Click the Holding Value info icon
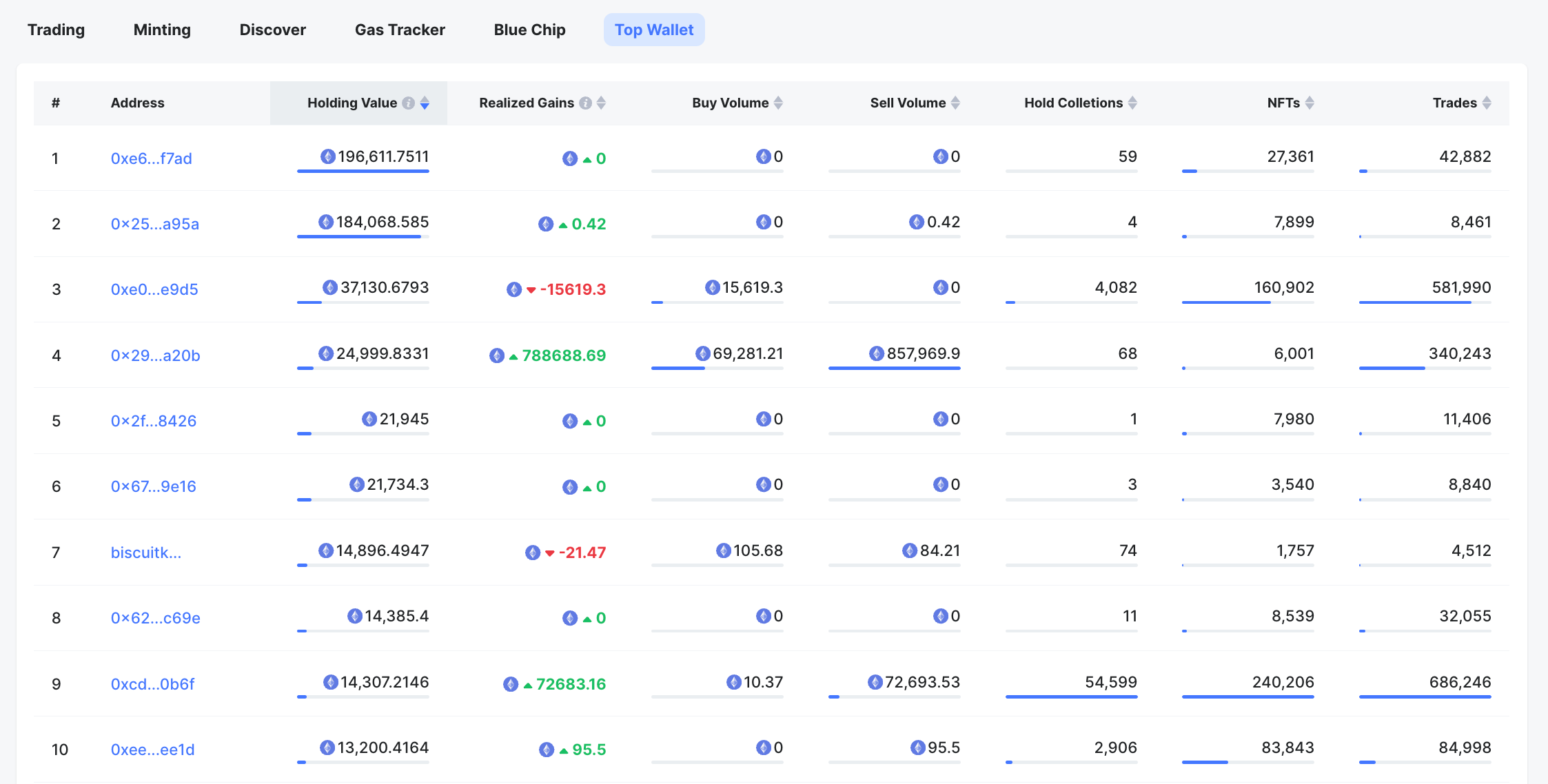This screenshot has width=1548, height=784. tap(409, 103)
